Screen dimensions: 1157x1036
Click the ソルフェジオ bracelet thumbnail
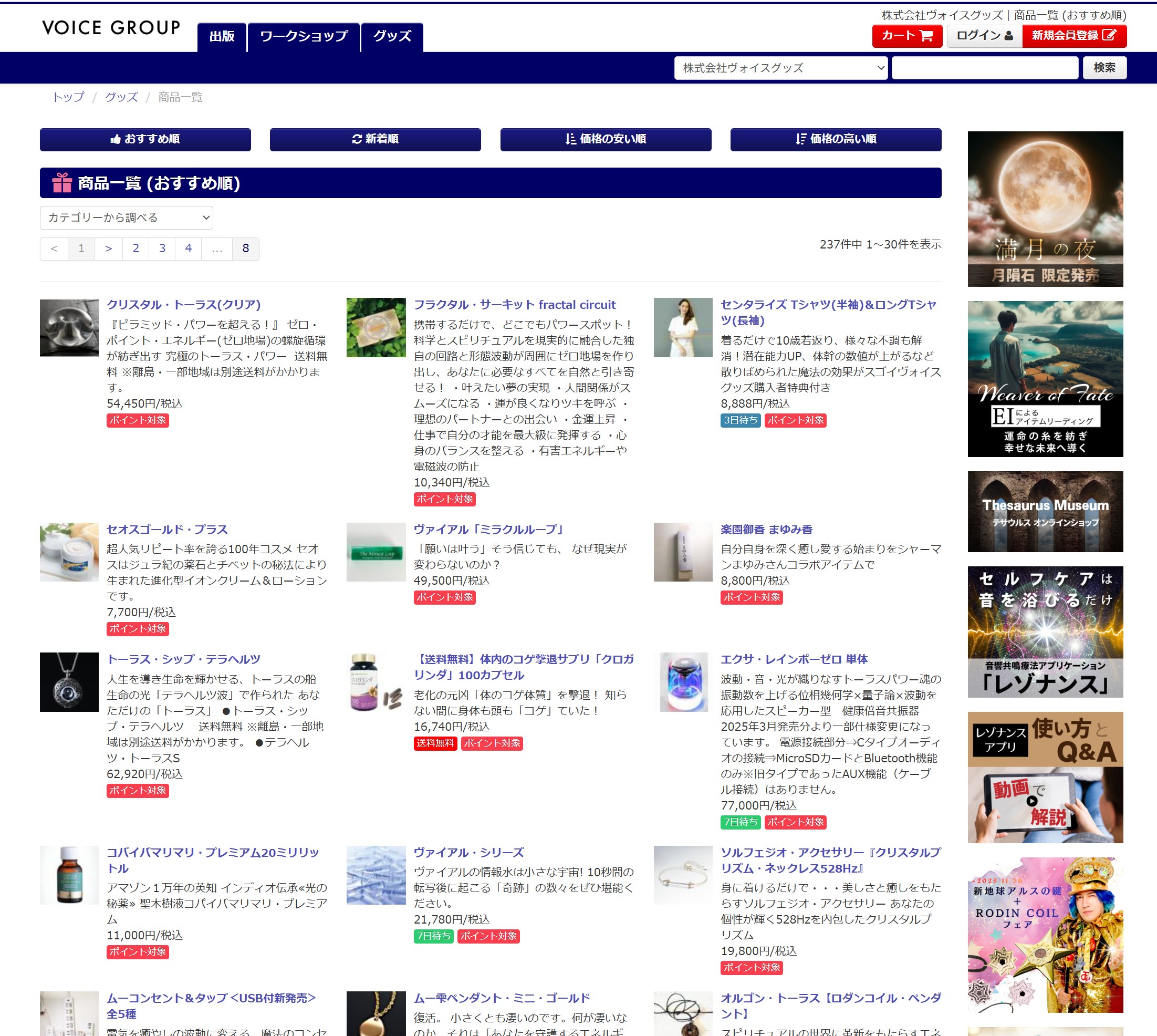(683, 875)
